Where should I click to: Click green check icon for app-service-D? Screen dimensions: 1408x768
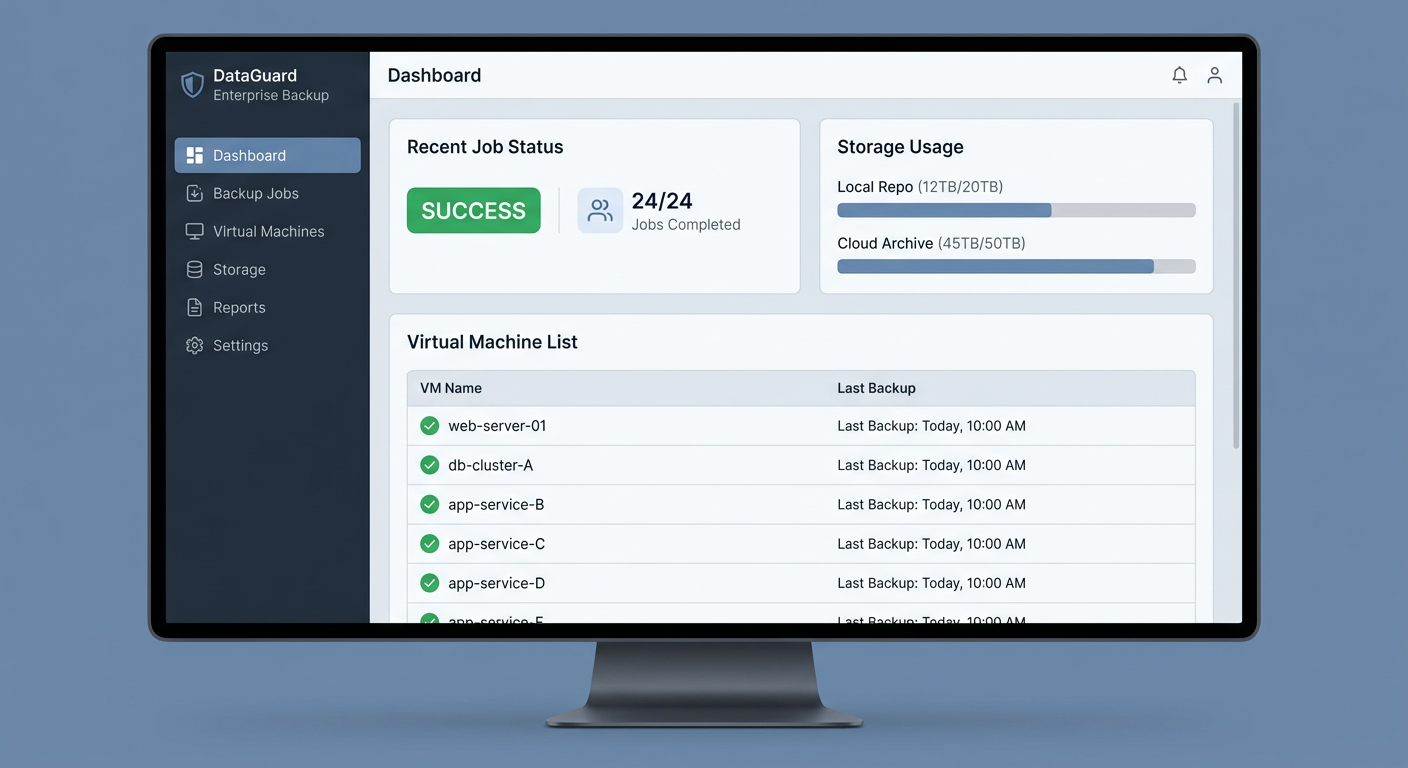pos(430,583)
